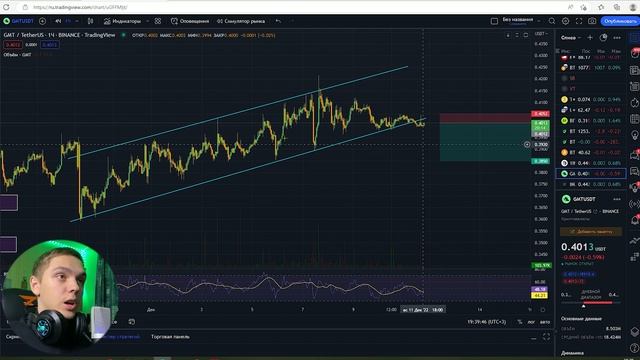Select chart layout square icon

(x=494, y=21)
